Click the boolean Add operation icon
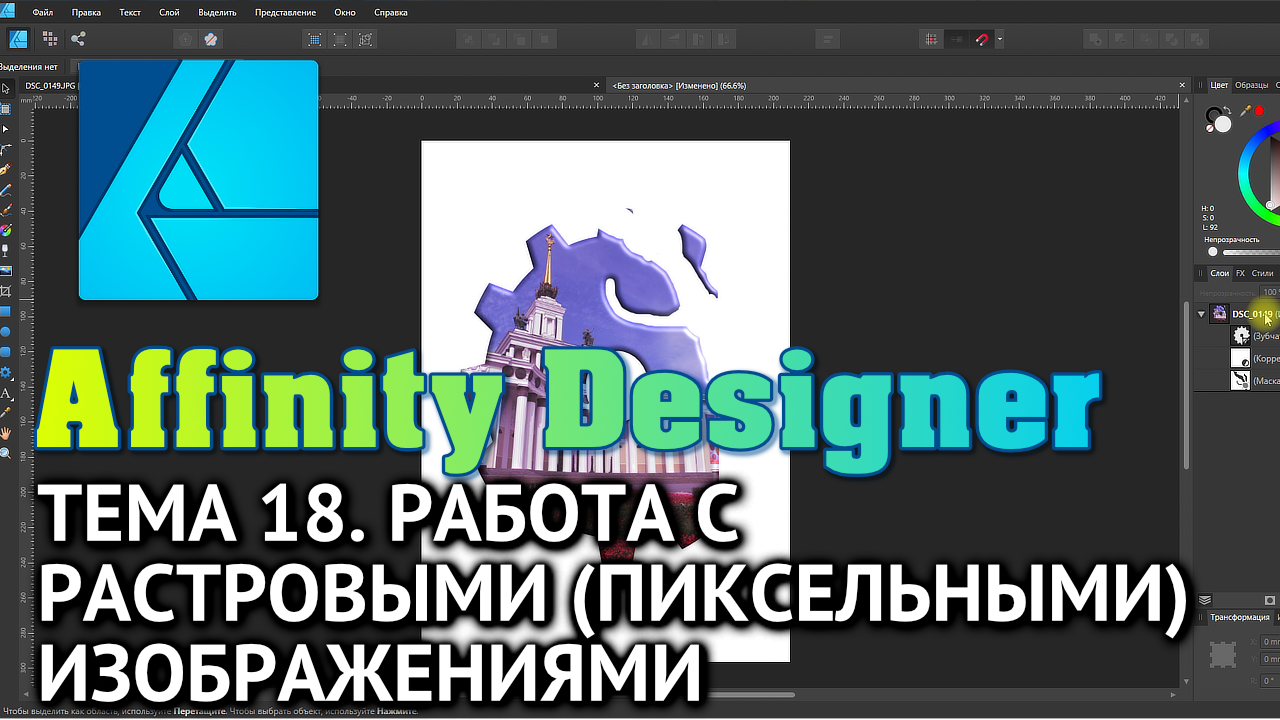1280x720 pixels. pyautogui.click(x=1096, y=40)
